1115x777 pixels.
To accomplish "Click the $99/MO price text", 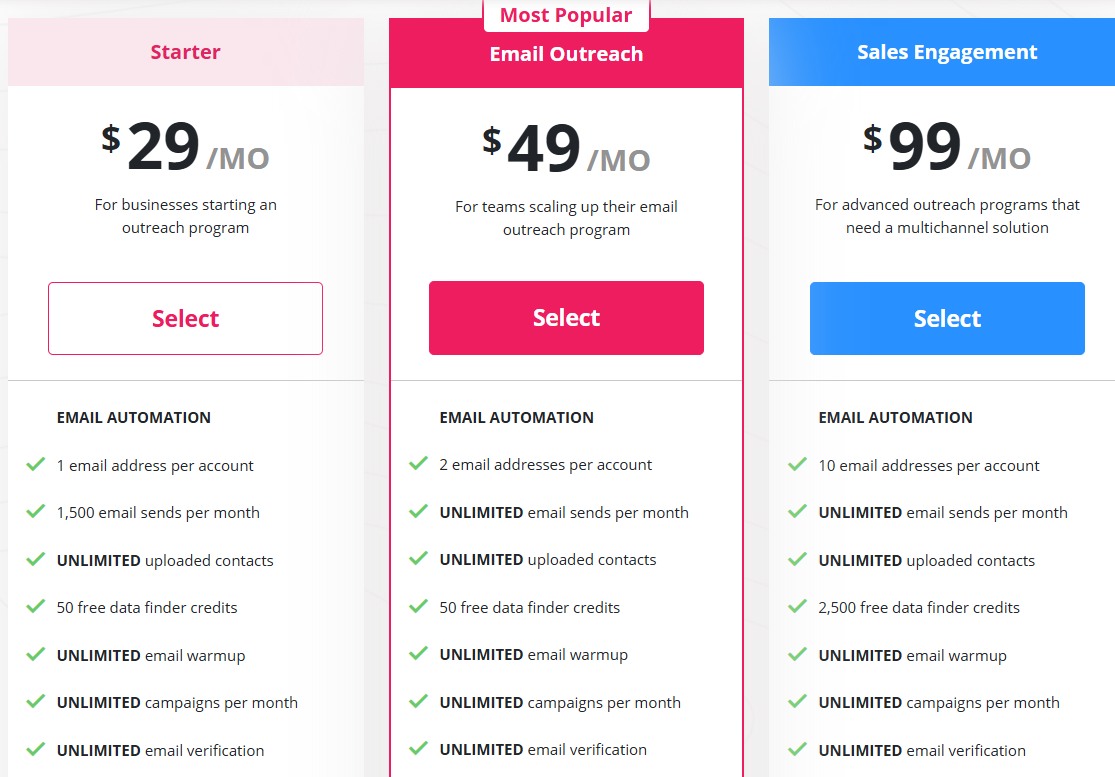I will (x=947, y=148).
